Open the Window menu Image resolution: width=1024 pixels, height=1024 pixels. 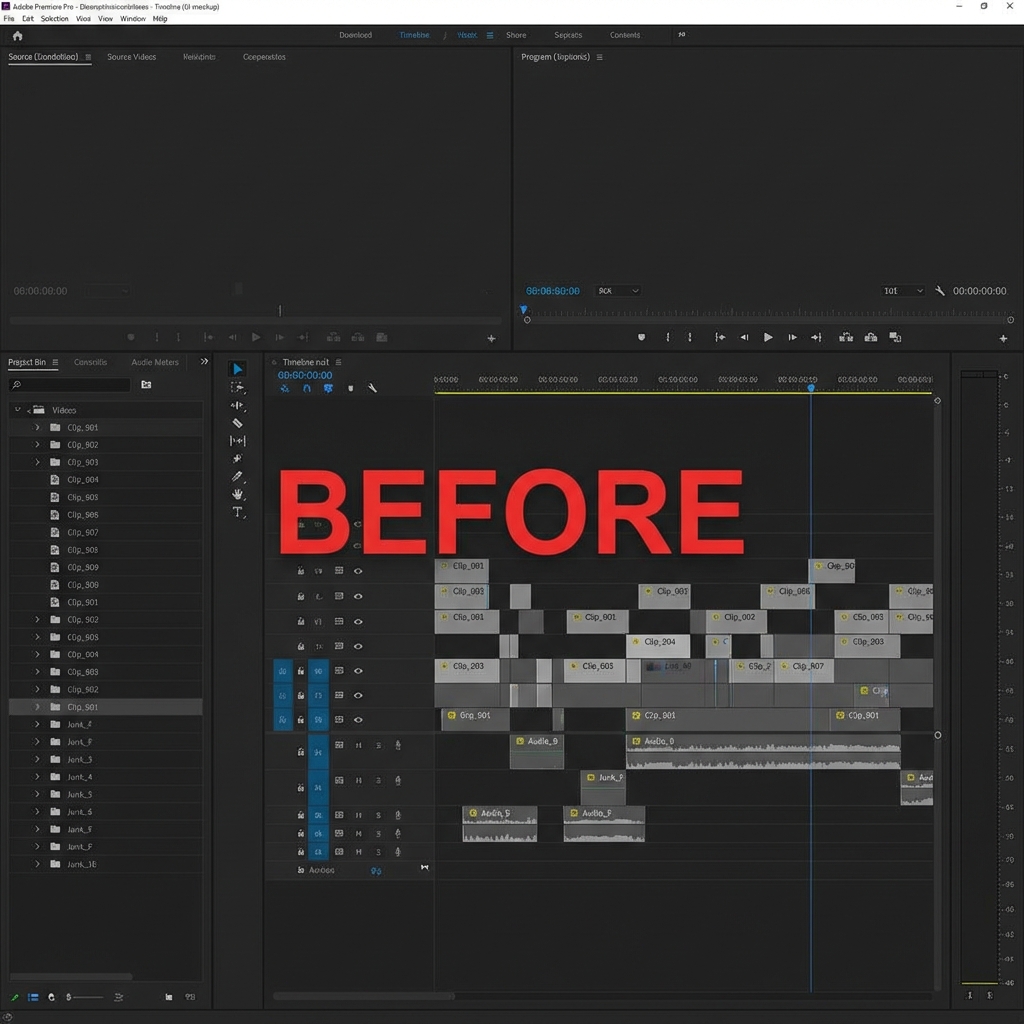133,18
